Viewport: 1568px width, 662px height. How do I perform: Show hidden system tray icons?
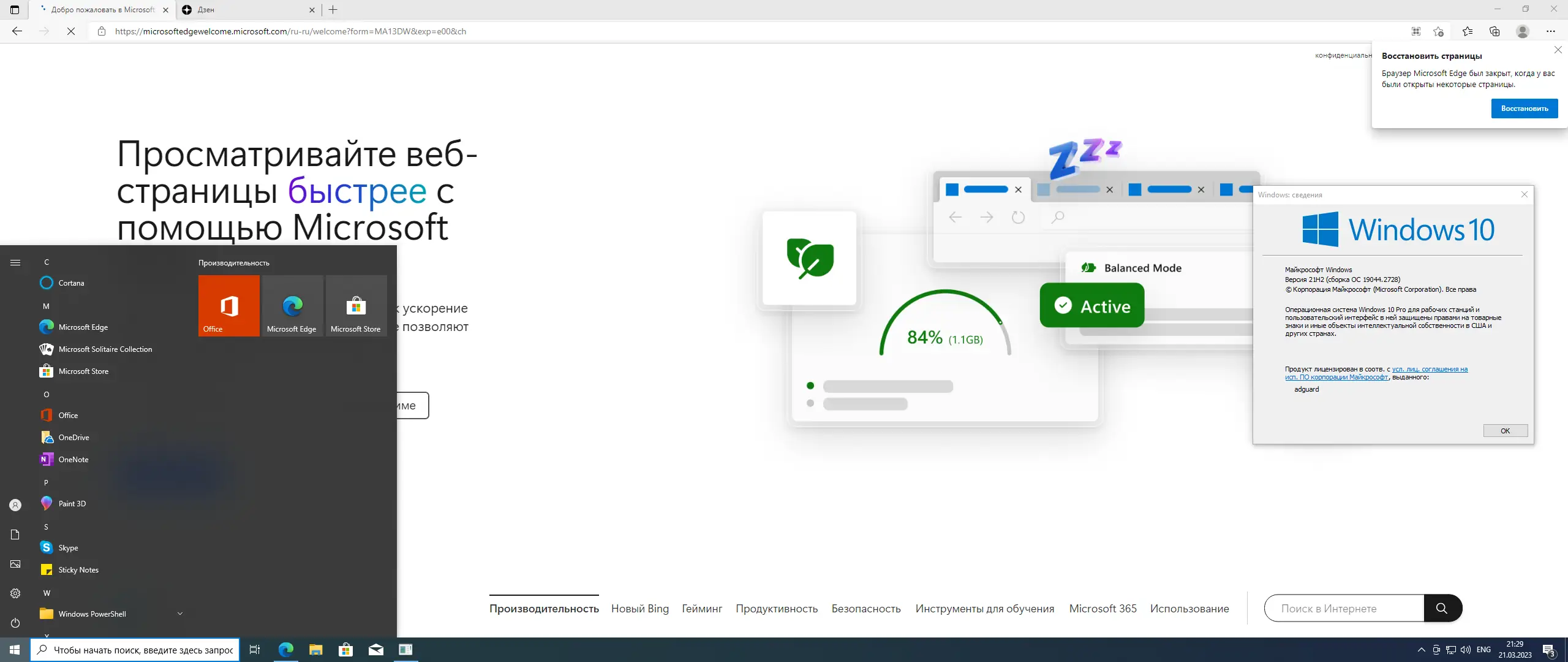[1422, 650]
